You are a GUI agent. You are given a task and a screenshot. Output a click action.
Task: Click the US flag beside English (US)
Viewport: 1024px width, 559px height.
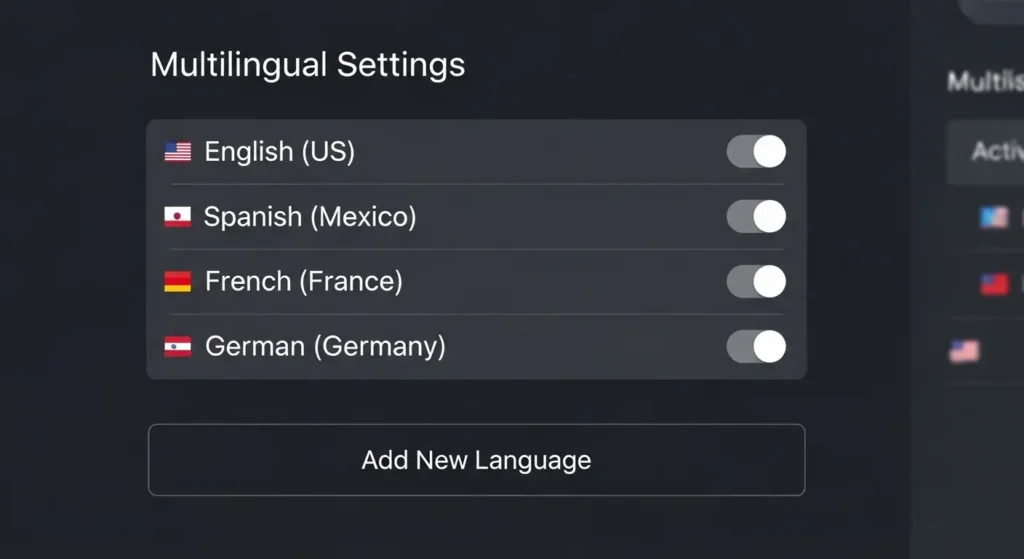pos(177,152)
